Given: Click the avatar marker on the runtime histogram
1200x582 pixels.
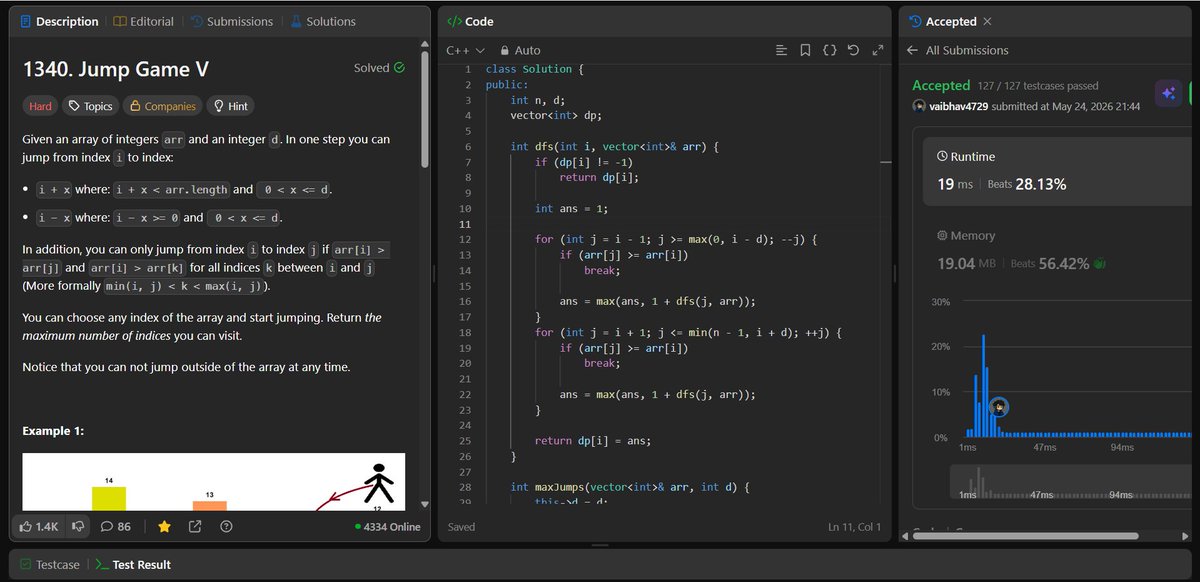Looking at the screenshot, I should point(998,407).
